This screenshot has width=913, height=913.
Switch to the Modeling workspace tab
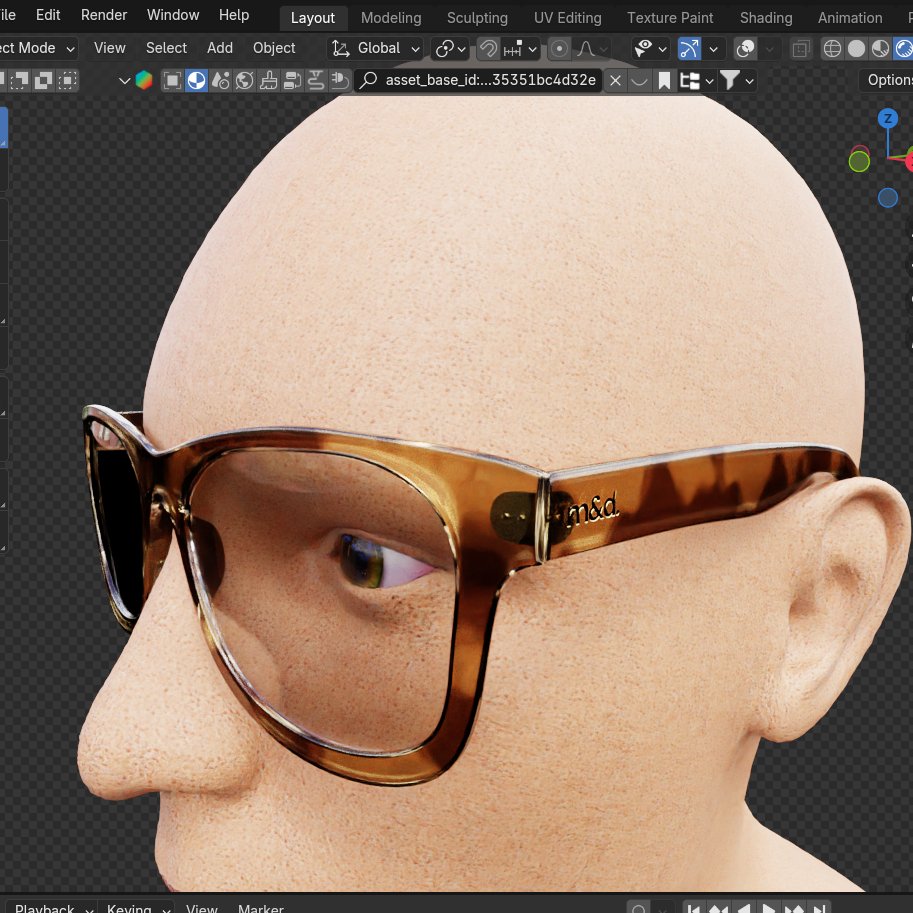pos(391,18)
